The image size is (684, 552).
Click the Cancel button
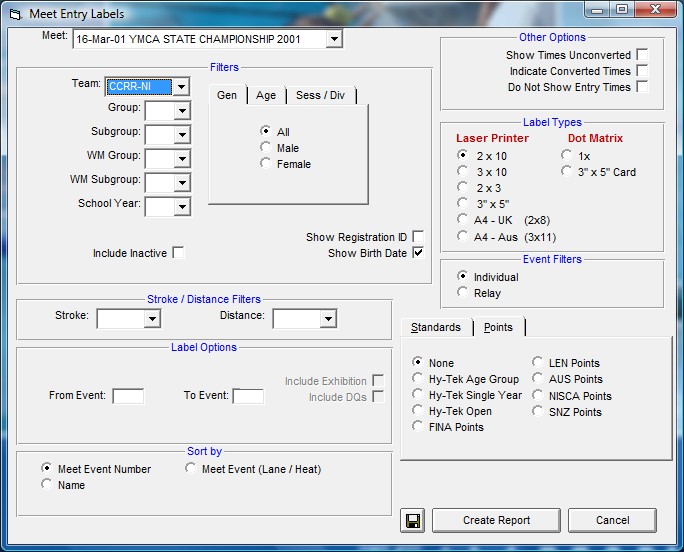tap(612, 520)
